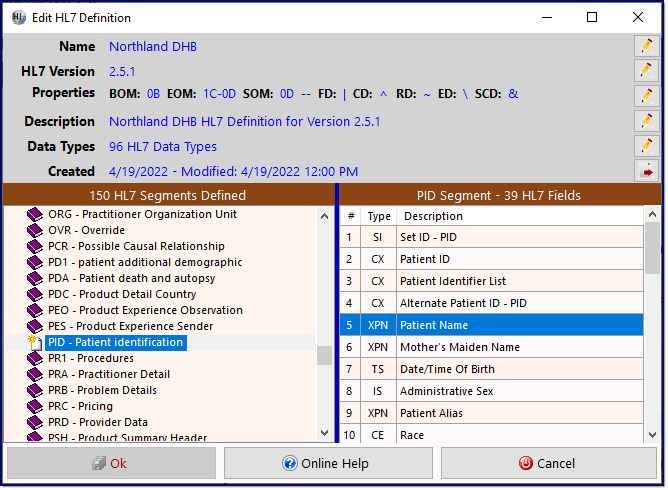This screenshot has width=668, height=490.
Task: Click segments list scroll down arrow
Action: [x=324, y=433]
